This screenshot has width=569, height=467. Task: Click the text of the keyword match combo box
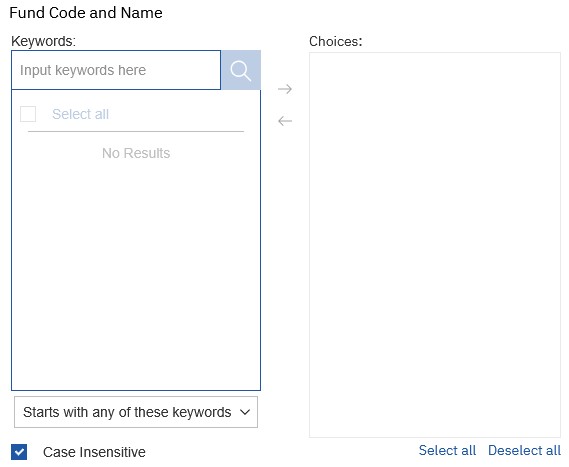127,412
